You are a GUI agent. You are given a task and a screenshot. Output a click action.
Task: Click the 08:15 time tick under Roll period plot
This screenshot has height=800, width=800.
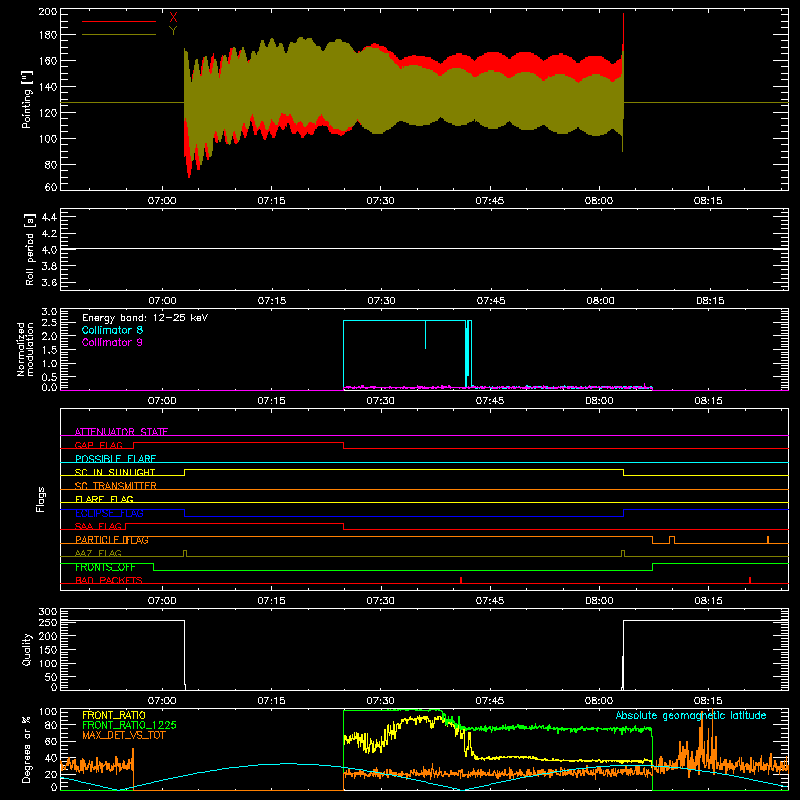coord(710,301)
